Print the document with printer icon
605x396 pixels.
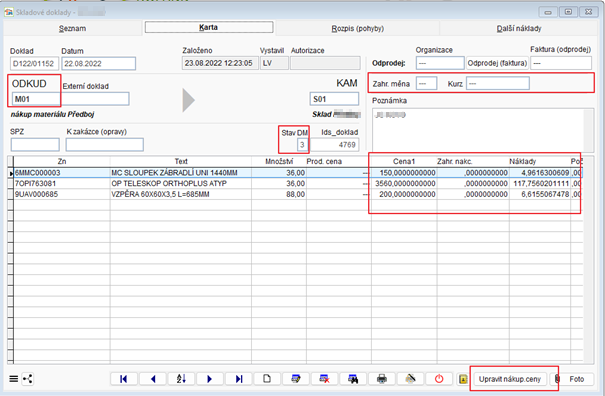point(382,379)
